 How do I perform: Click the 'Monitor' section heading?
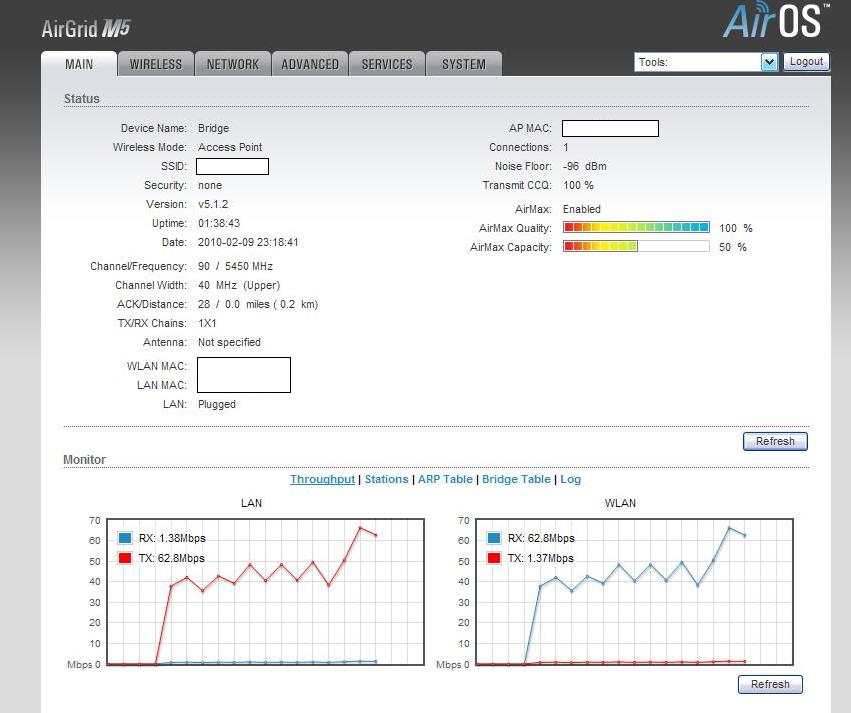coord(84,459)
